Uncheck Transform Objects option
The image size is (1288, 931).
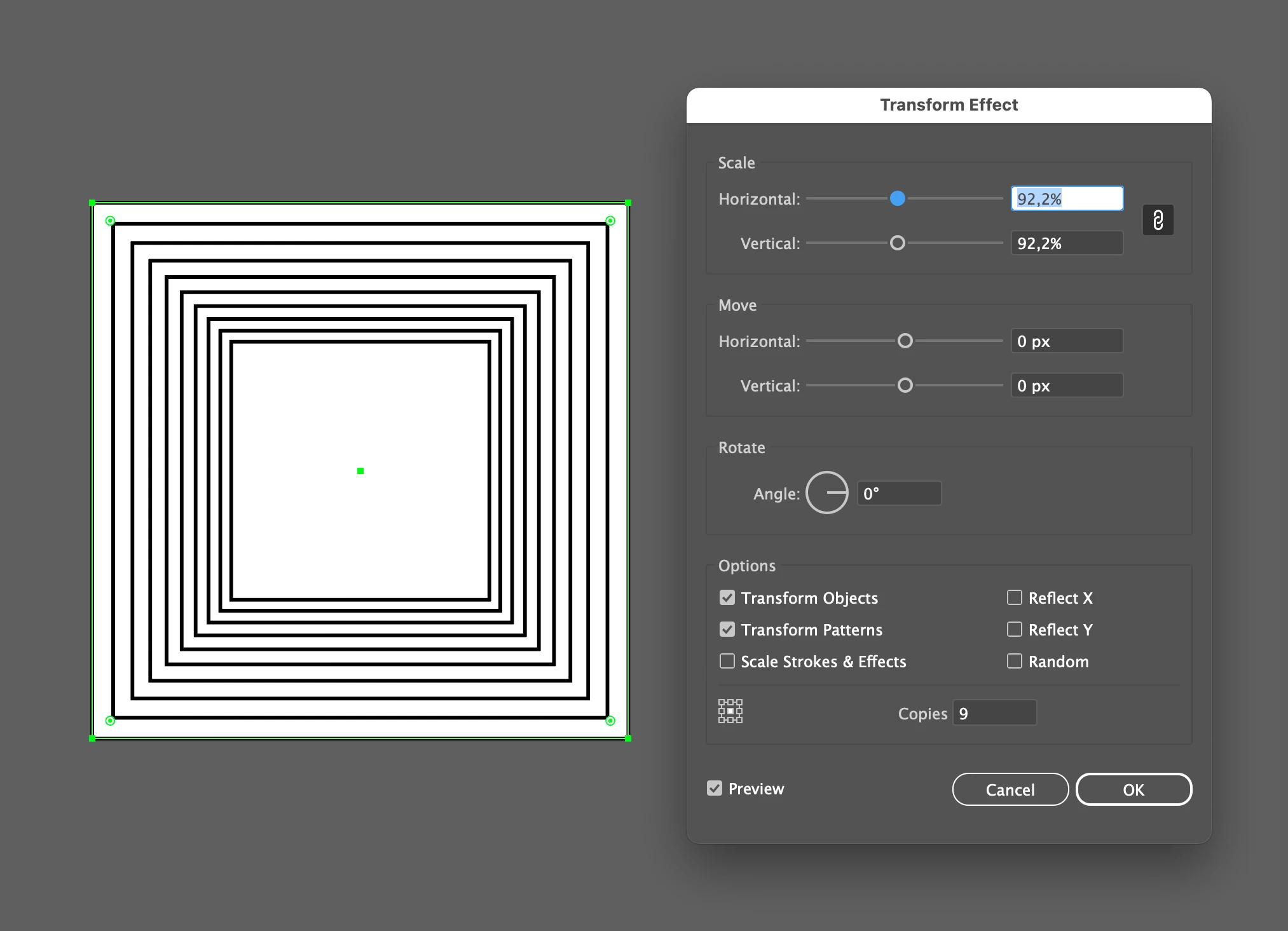727,597
